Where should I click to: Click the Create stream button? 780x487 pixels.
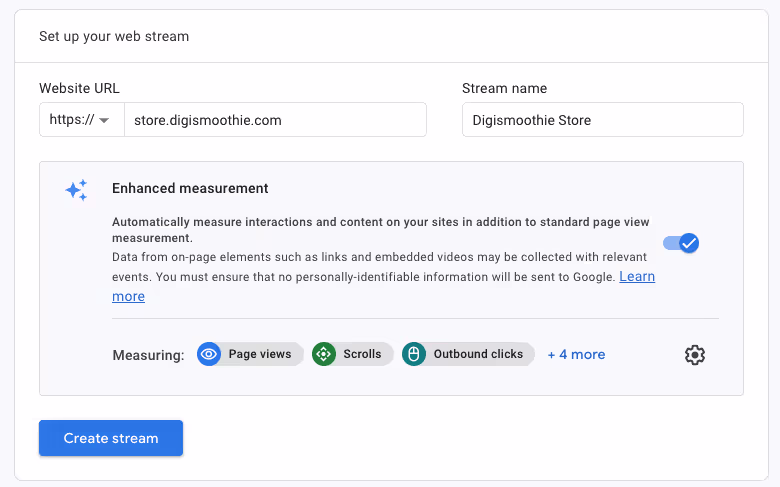(x=111, y=438)
